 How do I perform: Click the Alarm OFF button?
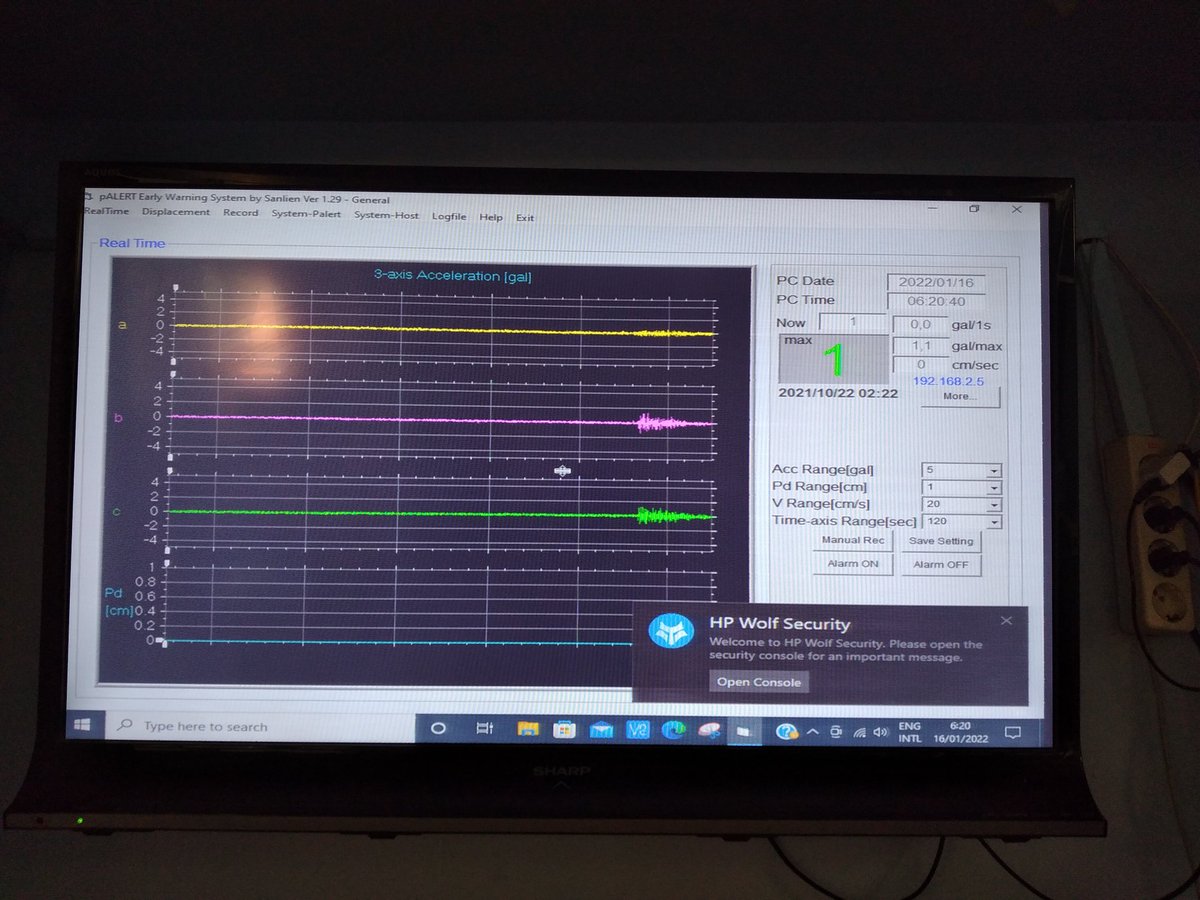point(941,565)
